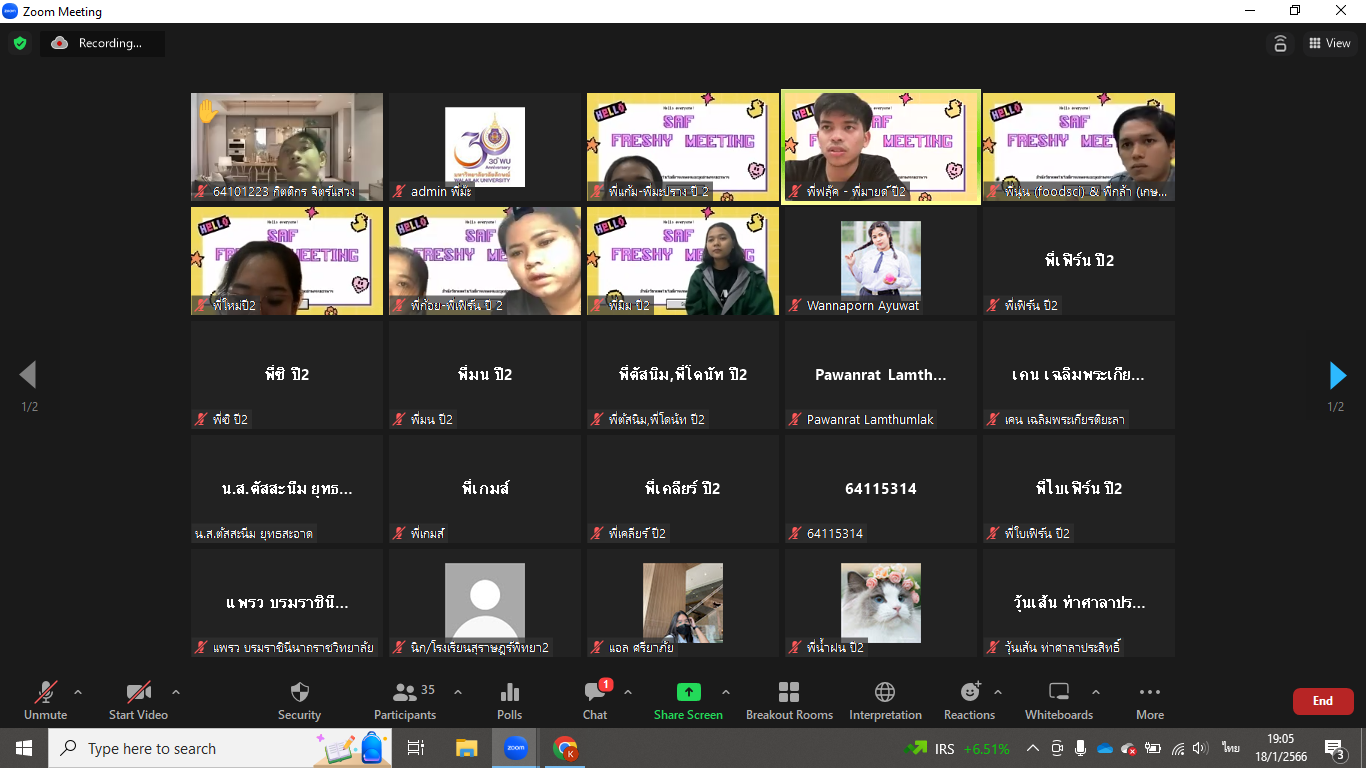This screenshot has height=768, width=1366.
Task: Unmute the microphone
Action: pos(45,700)
